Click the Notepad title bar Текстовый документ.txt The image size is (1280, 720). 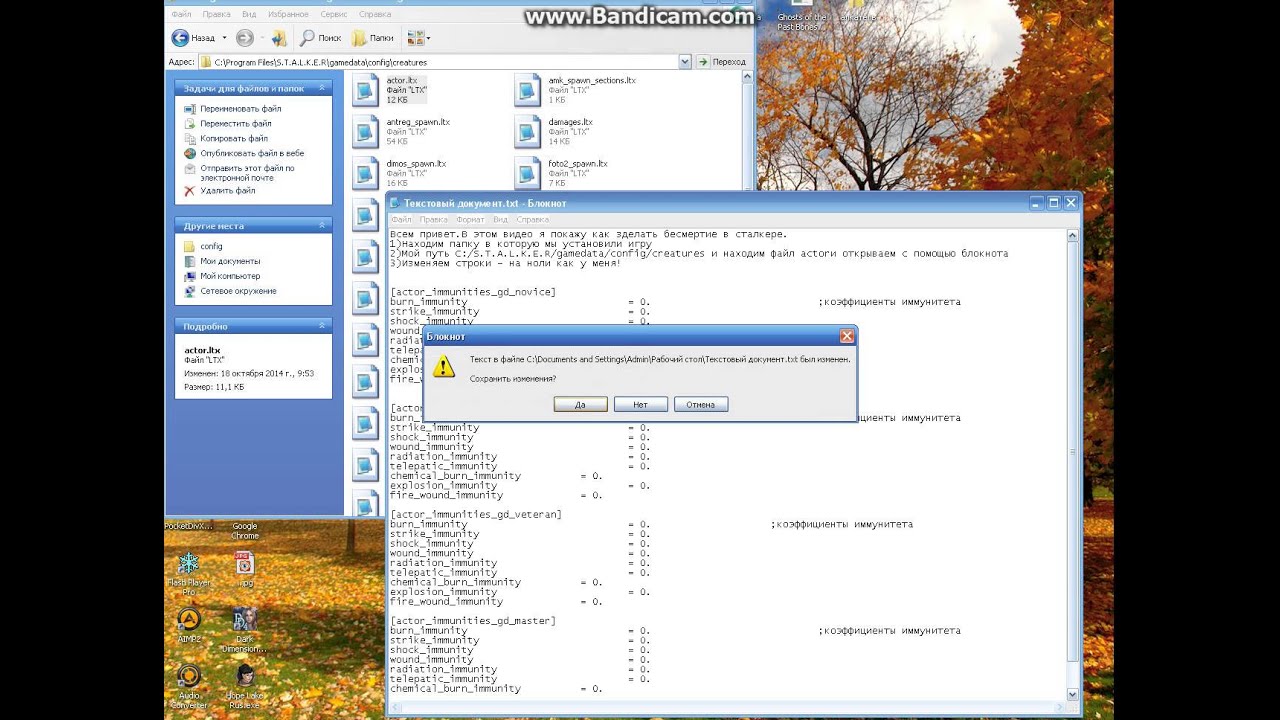[x=484, y=203]
